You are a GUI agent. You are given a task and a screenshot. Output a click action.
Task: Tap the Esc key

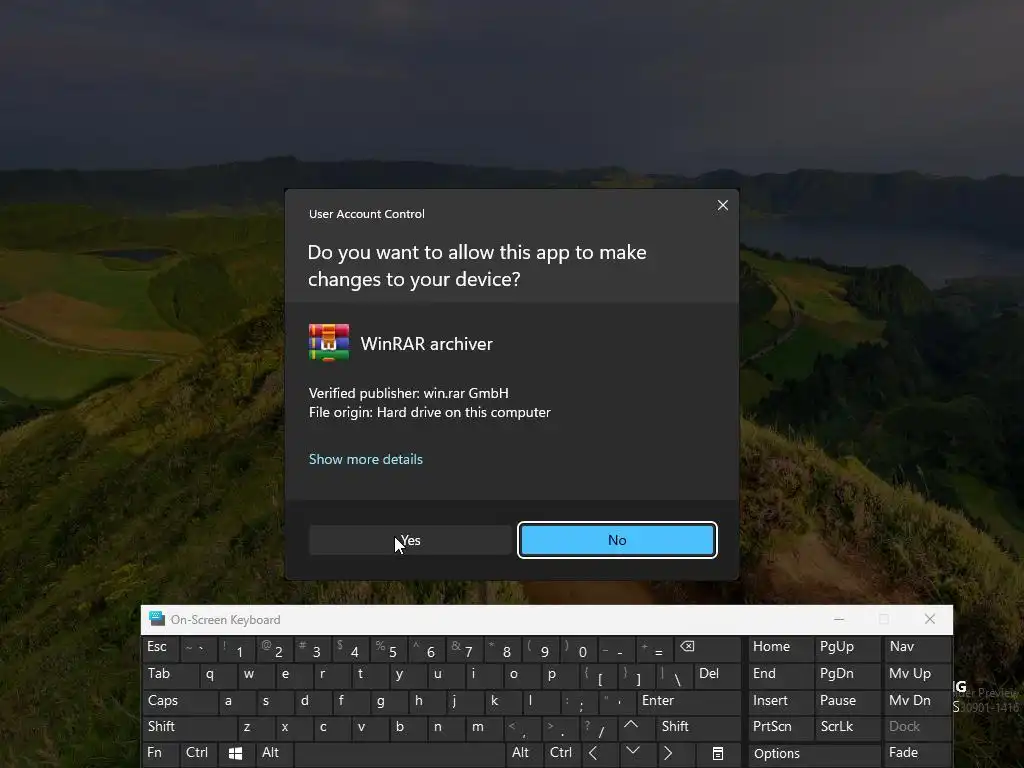pyautogui.click(x=160, y=648)
